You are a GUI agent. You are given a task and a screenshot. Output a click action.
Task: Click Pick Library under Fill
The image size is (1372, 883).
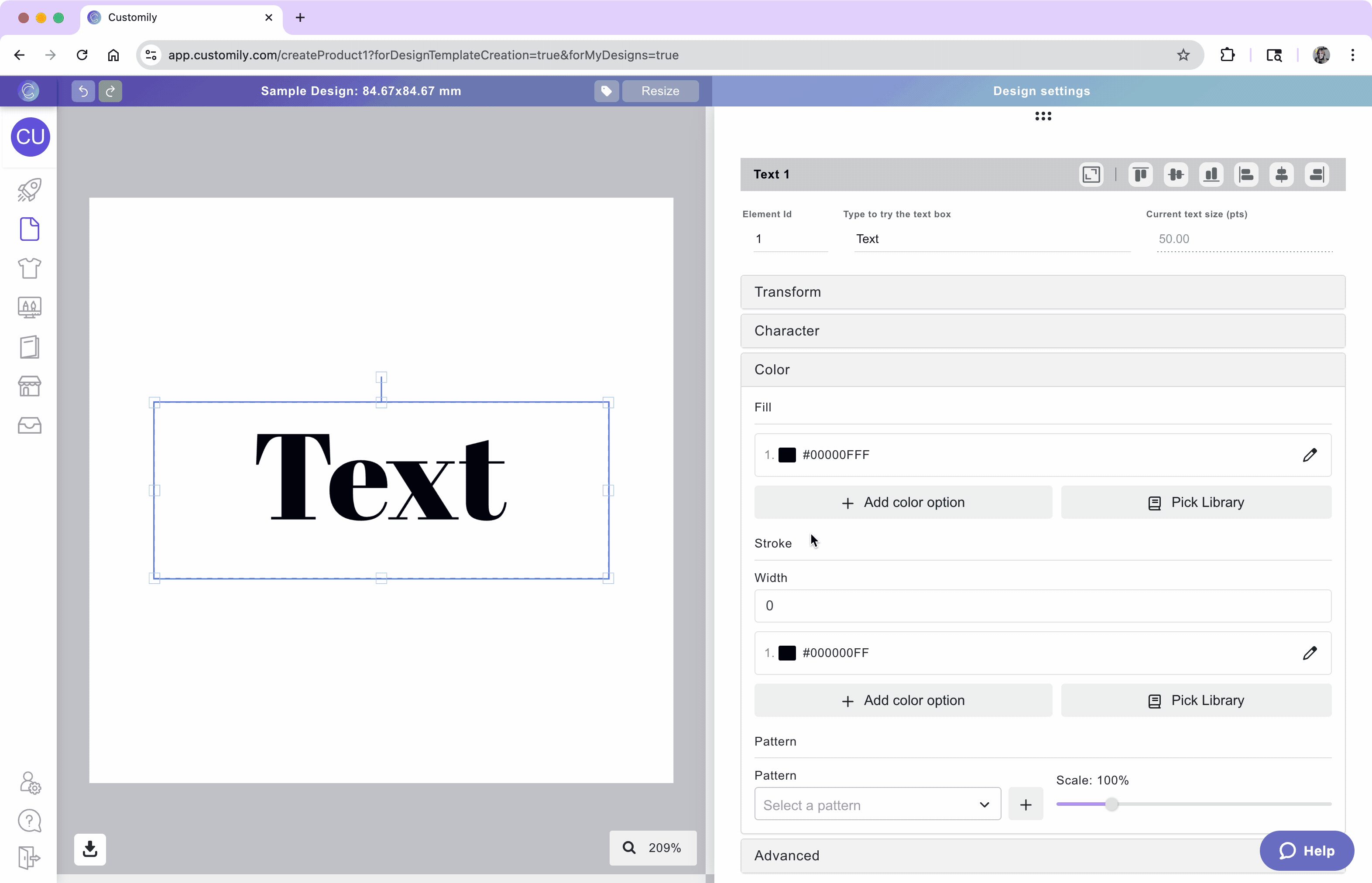pyautogui.click(x=1196, y=502)
